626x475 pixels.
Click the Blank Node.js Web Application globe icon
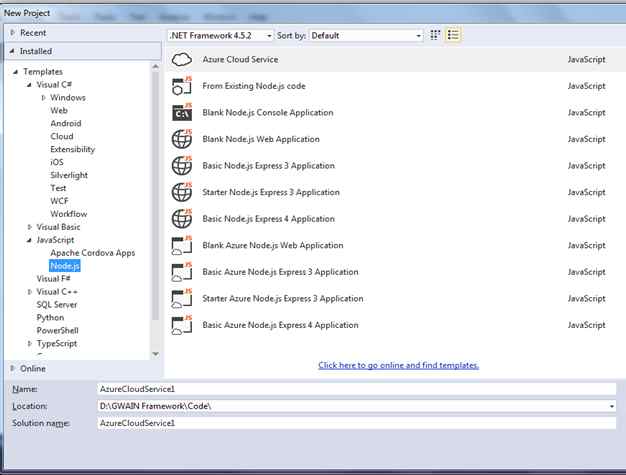pyautogui.click(x=182, y=139)
